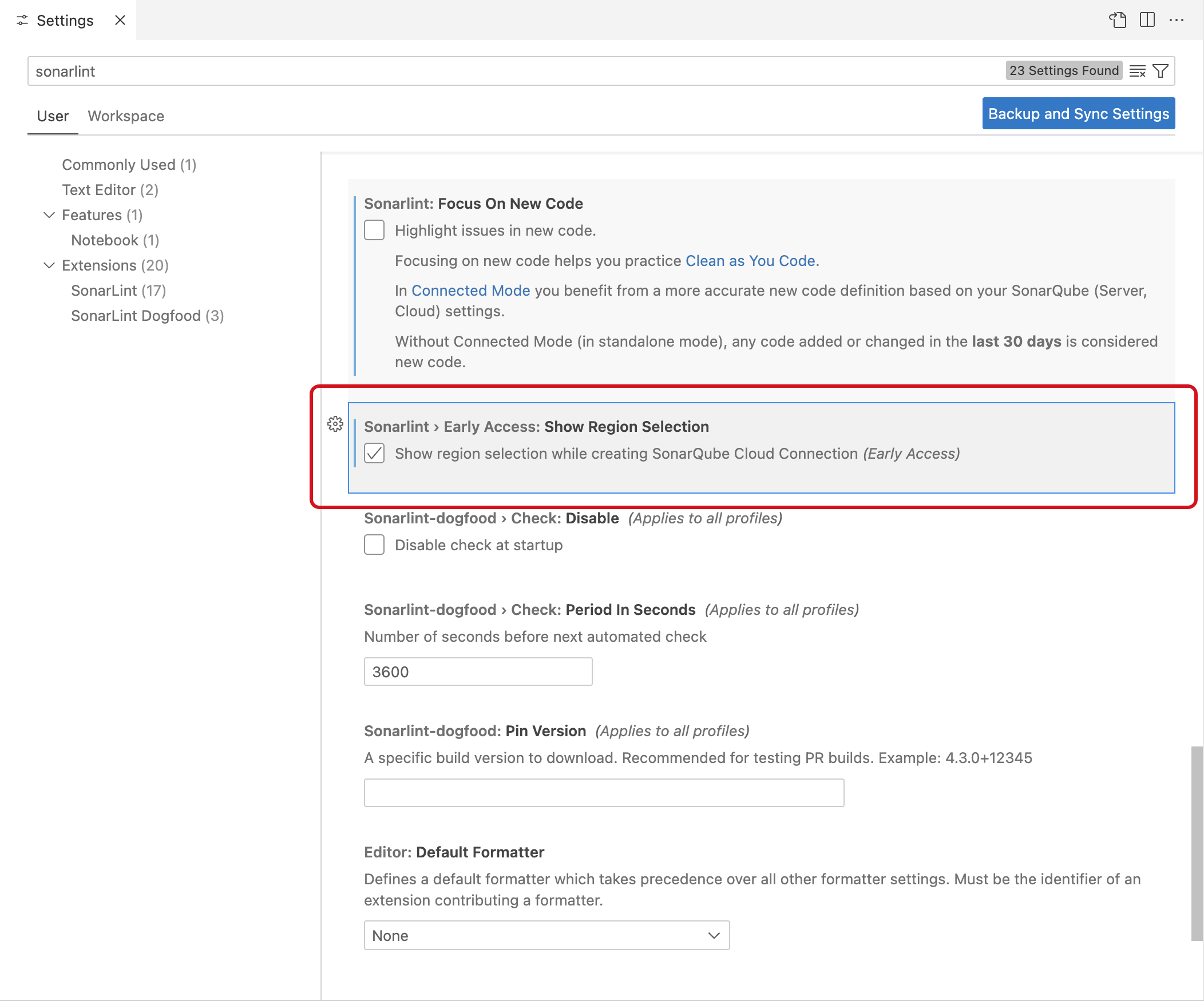Click the Settings tab sliders icon
1204x1001 pixels.
pos(22,20)
